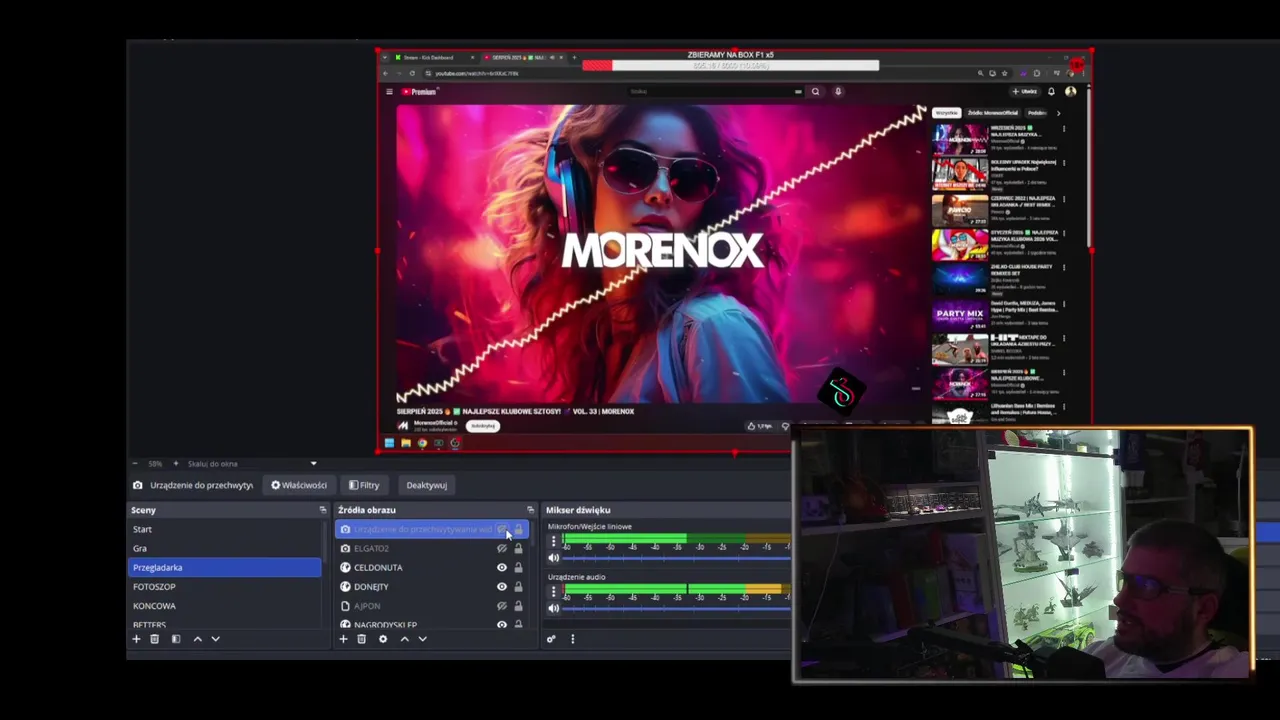Open Urządzenie audio options dots

(553, 592)
